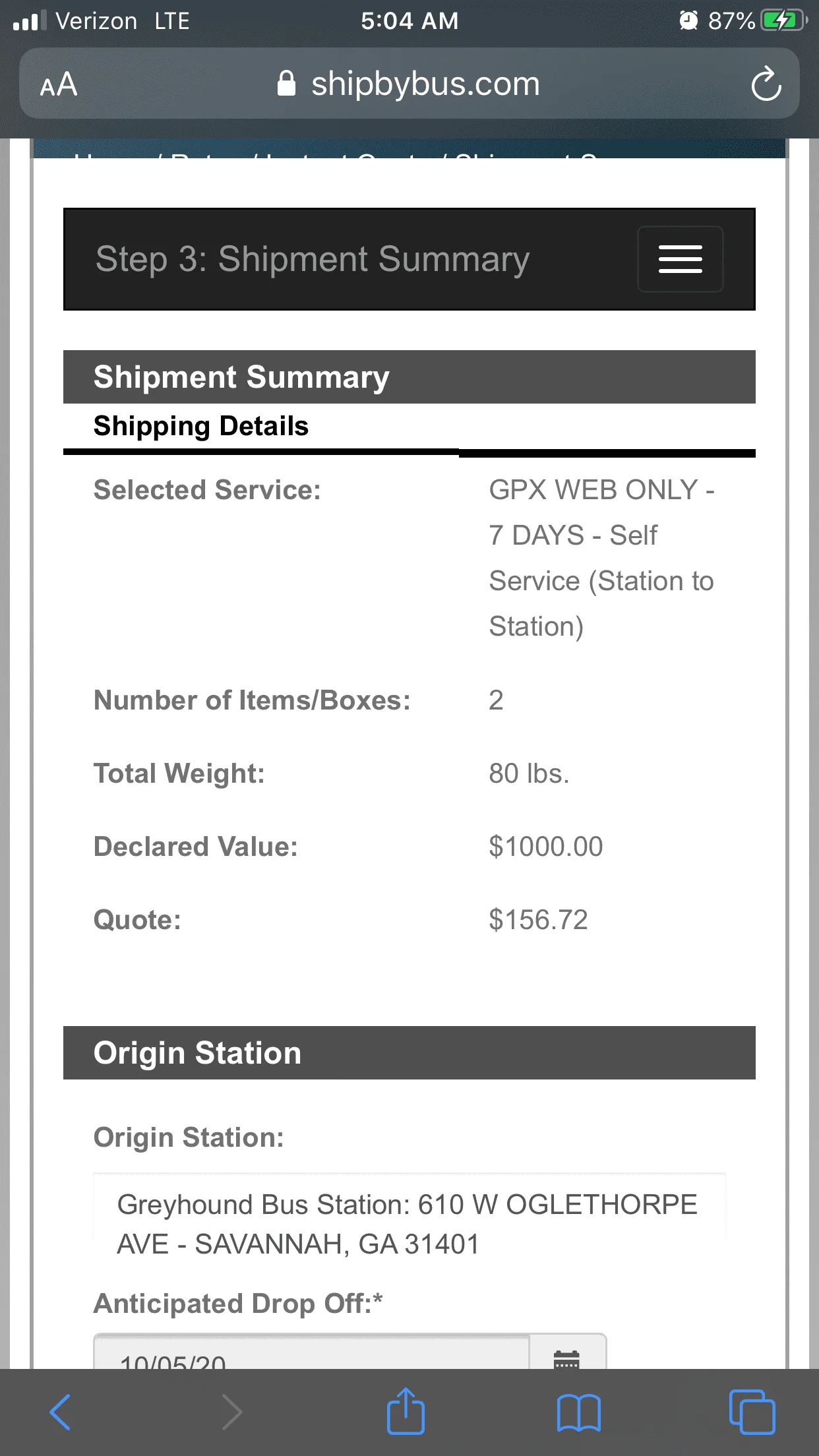Go back with Safari back arrow
The width and height of the screenshot is (819, 1456).
pyautogui.click(x=60, y=1412)
